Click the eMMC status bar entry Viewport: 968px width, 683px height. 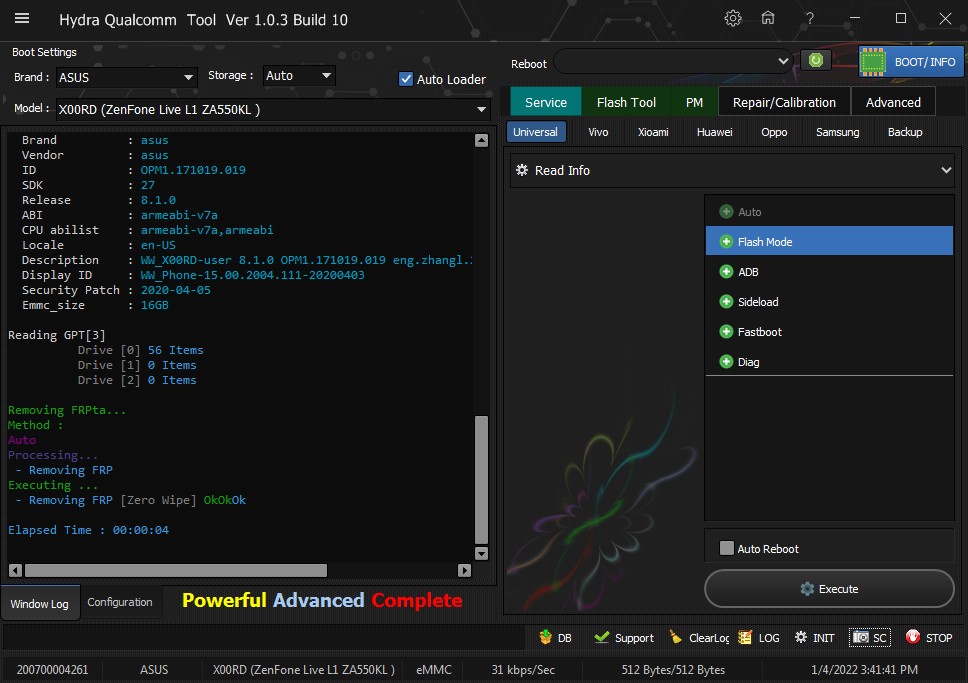click(x=434, y=669)
